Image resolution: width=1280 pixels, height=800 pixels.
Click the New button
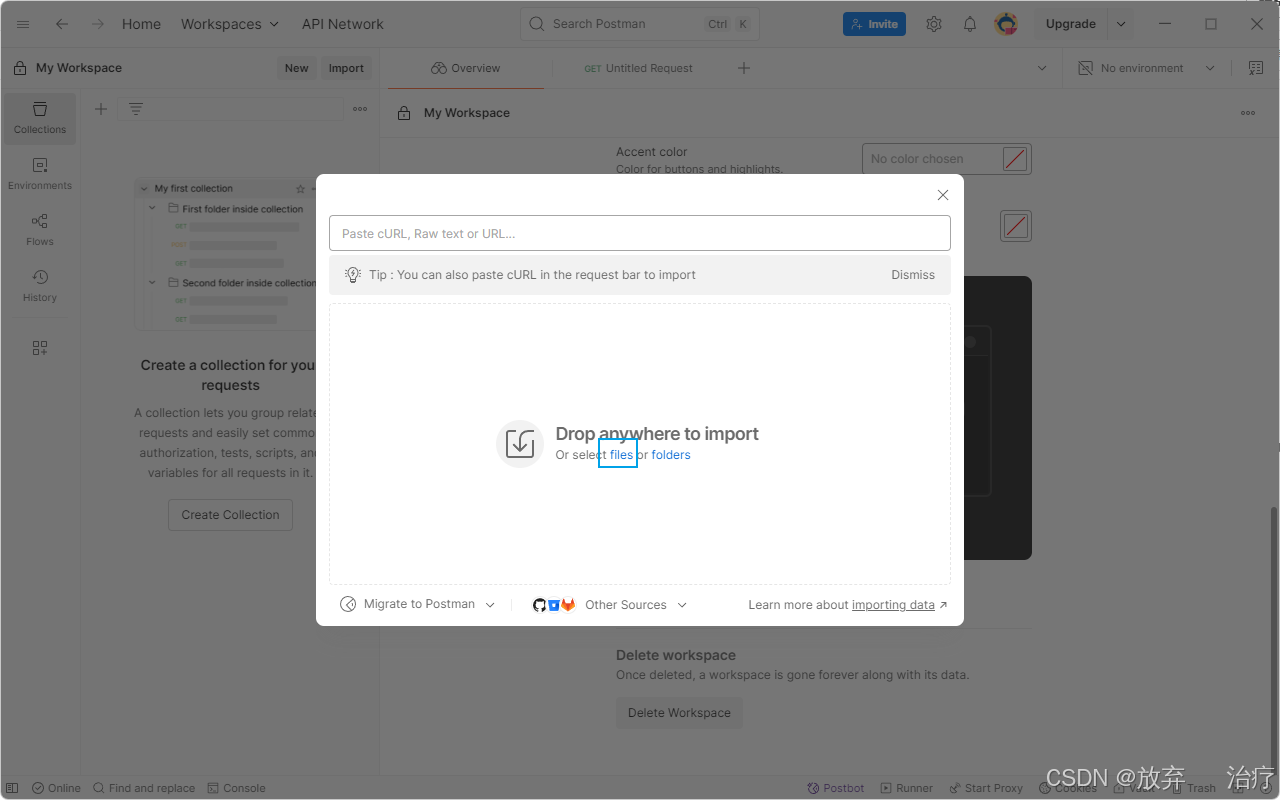[x=297, y=68]
